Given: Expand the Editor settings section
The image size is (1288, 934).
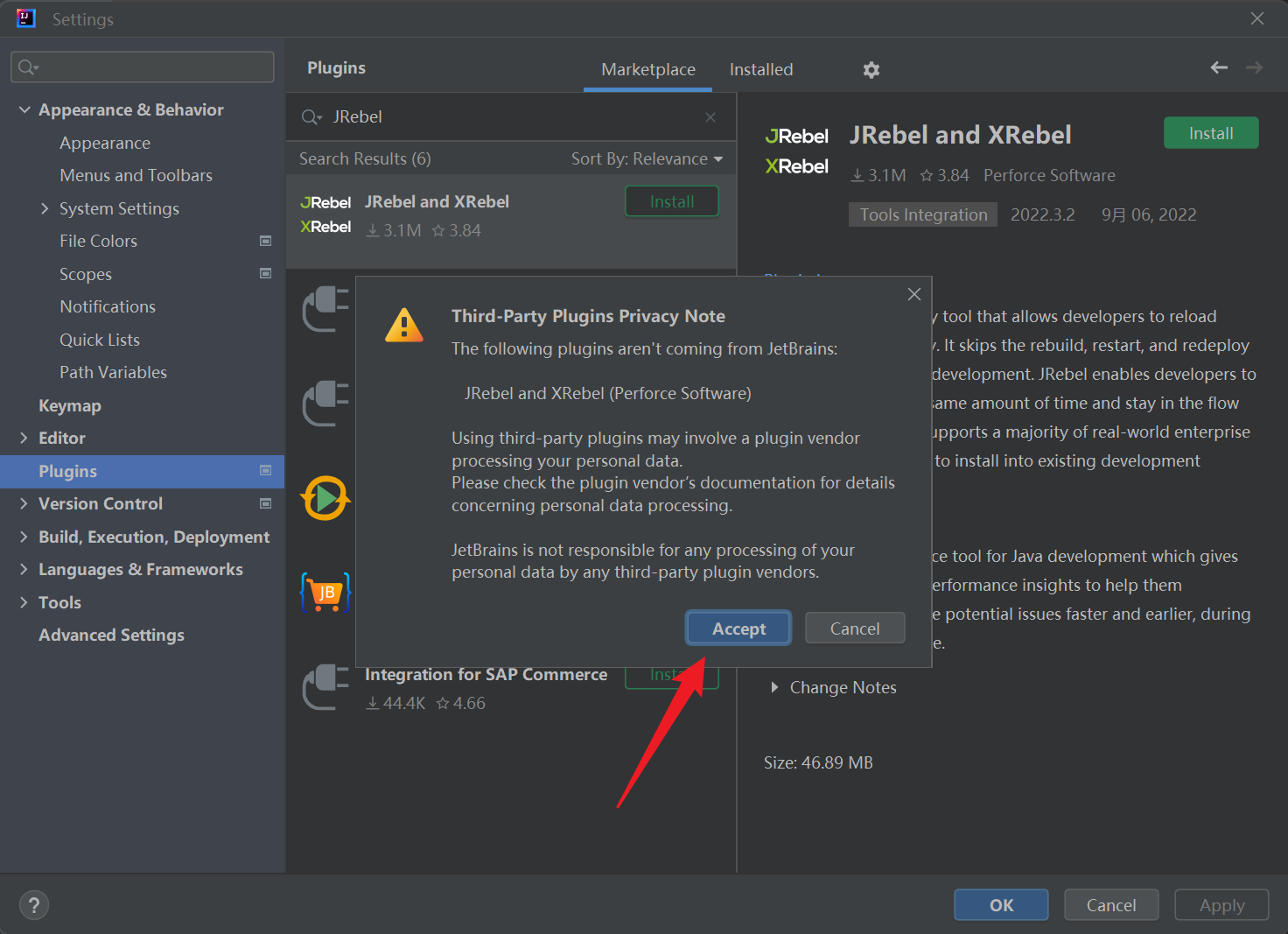Looking at the screenshot, I should coord(24,438).
